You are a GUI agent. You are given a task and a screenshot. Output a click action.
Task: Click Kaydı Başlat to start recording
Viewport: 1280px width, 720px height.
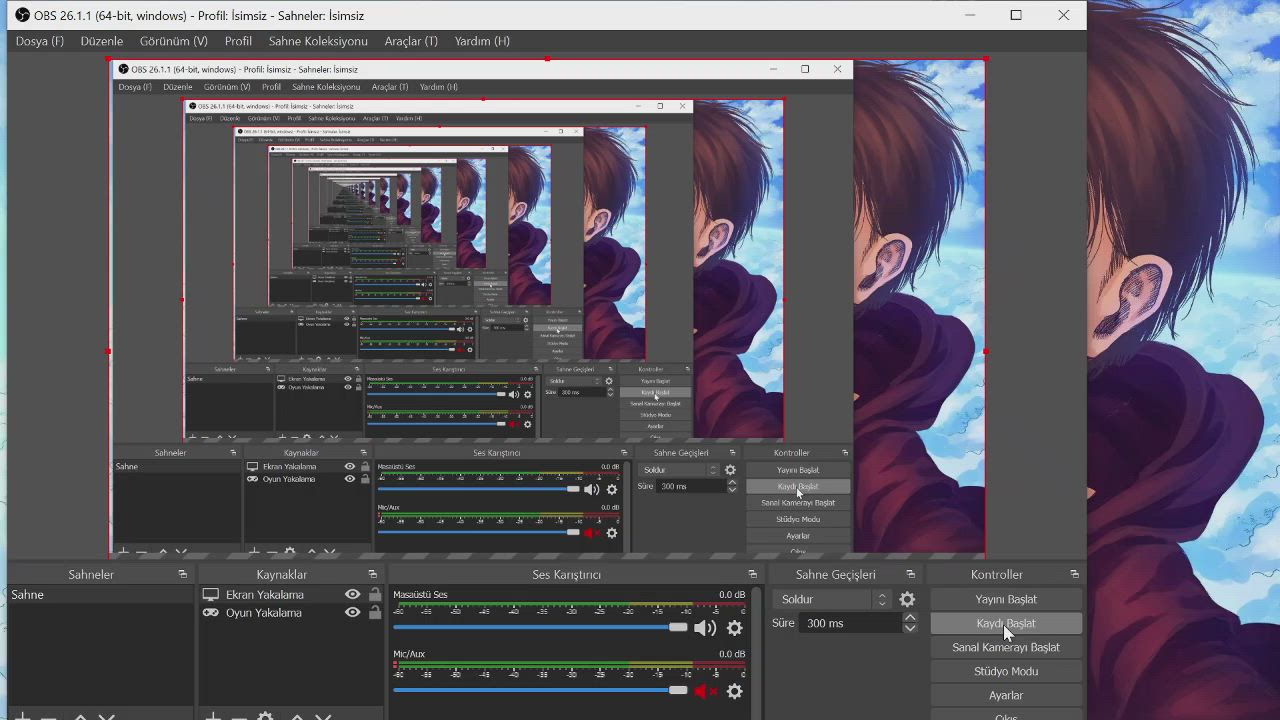(x=1006, y=623)
